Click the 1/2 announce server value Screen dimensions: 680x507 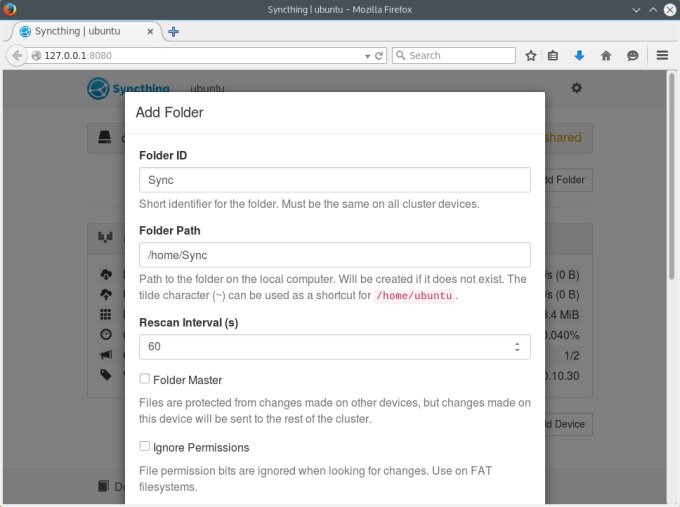(572, 355)
